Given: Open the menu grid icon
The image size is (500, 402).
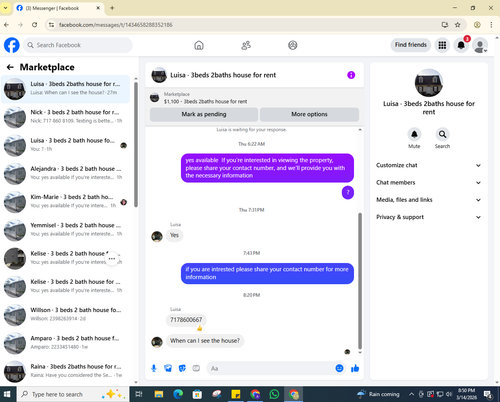Looking at the screenshot, I should tap(442, 45).
